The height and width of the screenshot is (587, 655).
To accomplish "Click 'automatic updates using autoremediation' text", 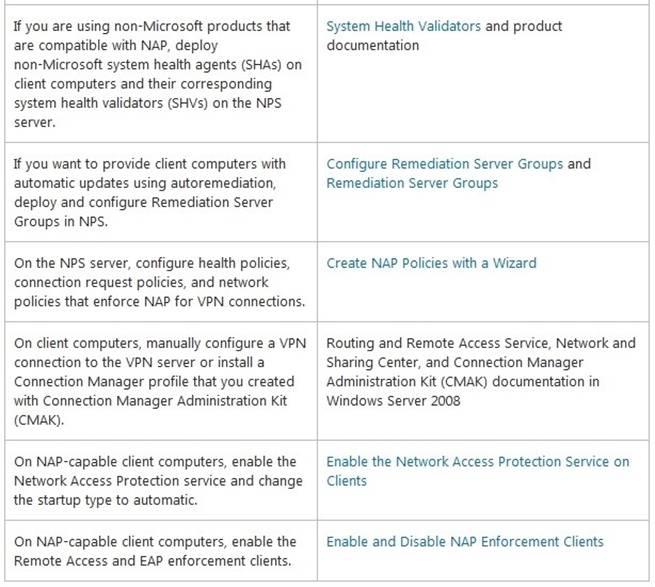I will 144,183.
